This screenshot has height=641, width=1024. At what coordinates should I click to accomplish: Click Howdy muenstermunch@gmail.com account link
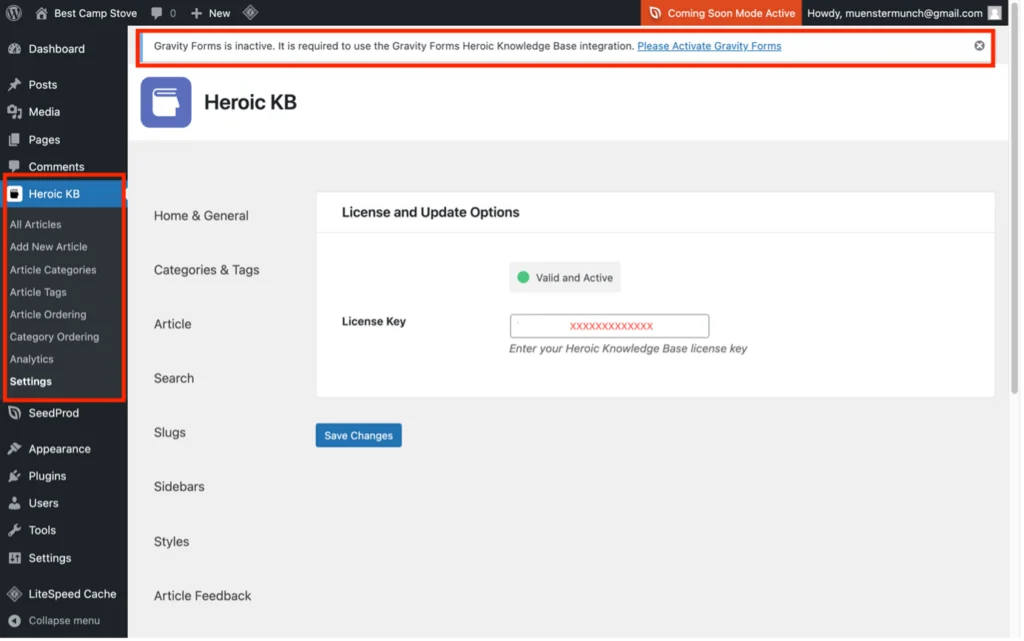895,13
